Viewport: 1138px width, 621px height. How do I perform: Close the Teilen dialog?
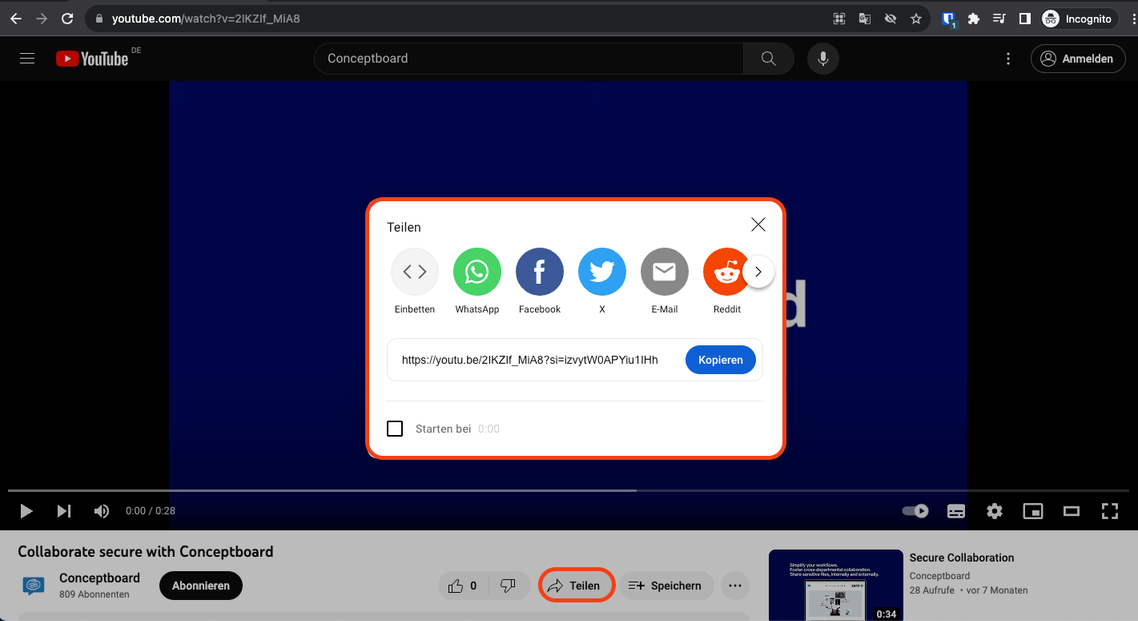[758, 225]
